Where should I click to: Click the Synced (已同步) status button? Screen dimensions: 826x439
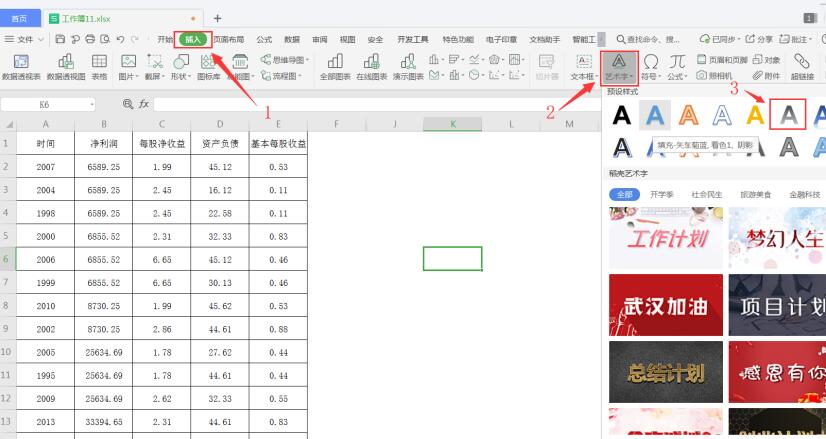coord(720,39)
